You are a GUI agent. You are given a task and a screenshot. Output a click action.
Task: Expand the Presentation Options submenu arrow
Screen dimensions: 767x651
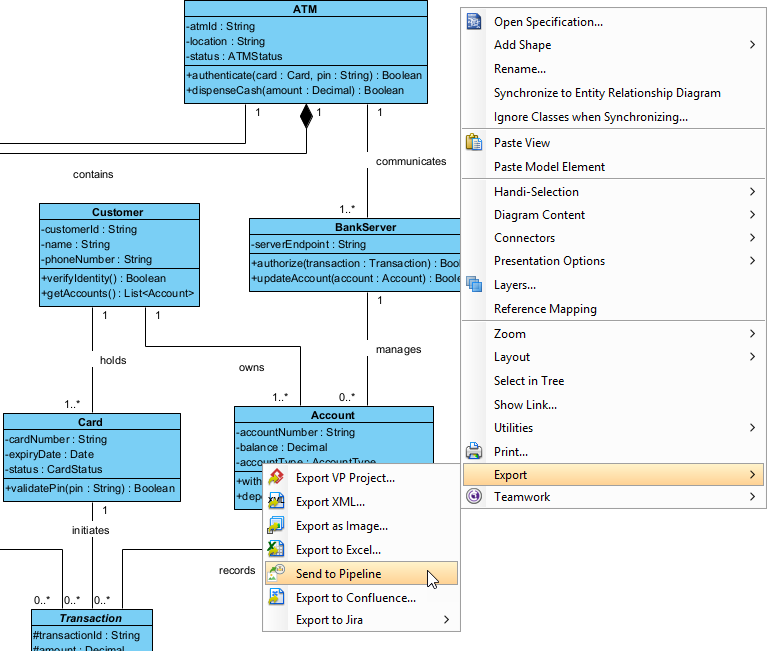click(x=752, y=261)
